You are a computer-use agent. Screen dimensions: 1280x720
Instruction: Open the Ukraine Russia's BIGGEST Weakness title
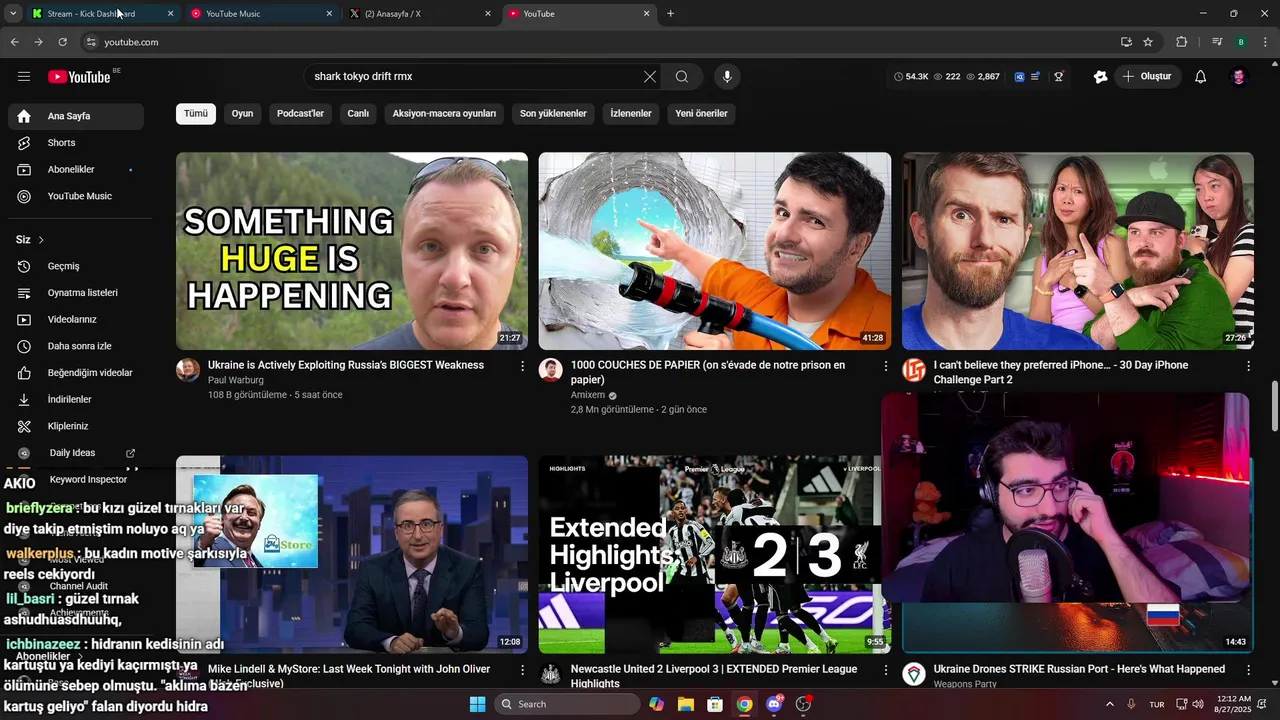tap(346, 365)
